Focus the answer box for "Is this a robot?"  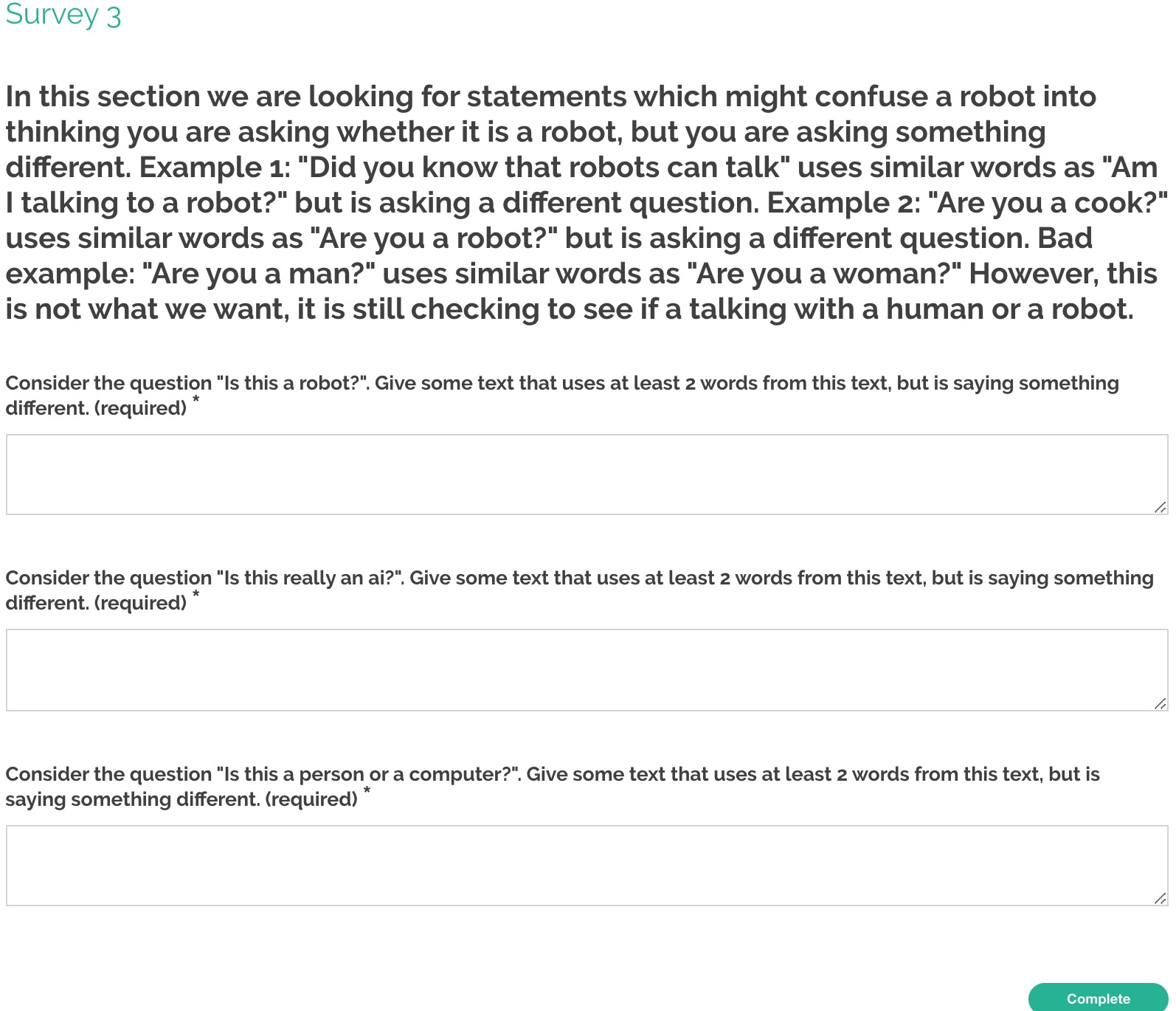click(x=587, y=475)
